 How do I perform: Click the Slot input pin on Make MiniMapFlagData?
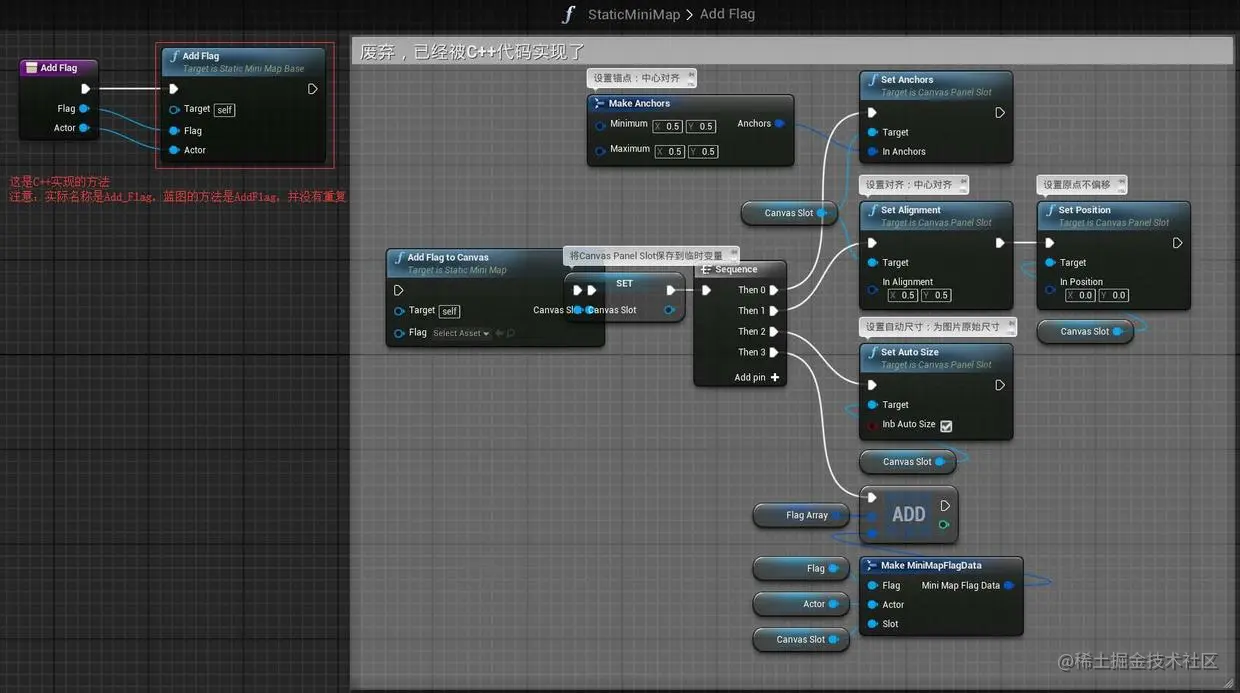point(872,624)
